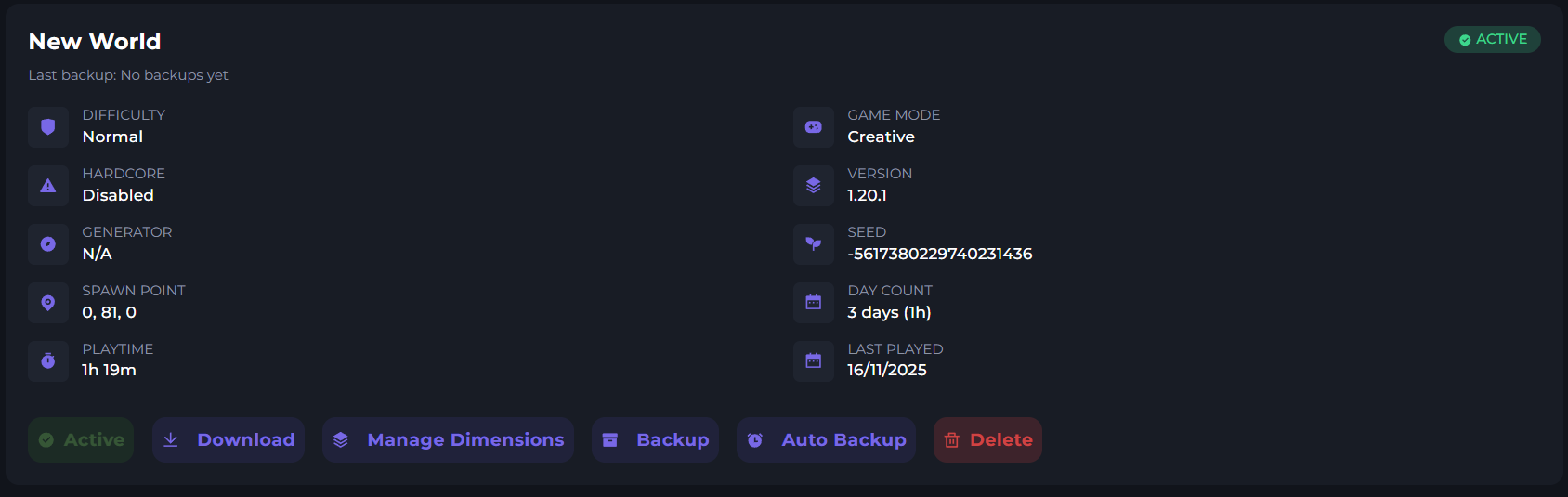Click the calendar icon beside Day Count

[814, 303]
